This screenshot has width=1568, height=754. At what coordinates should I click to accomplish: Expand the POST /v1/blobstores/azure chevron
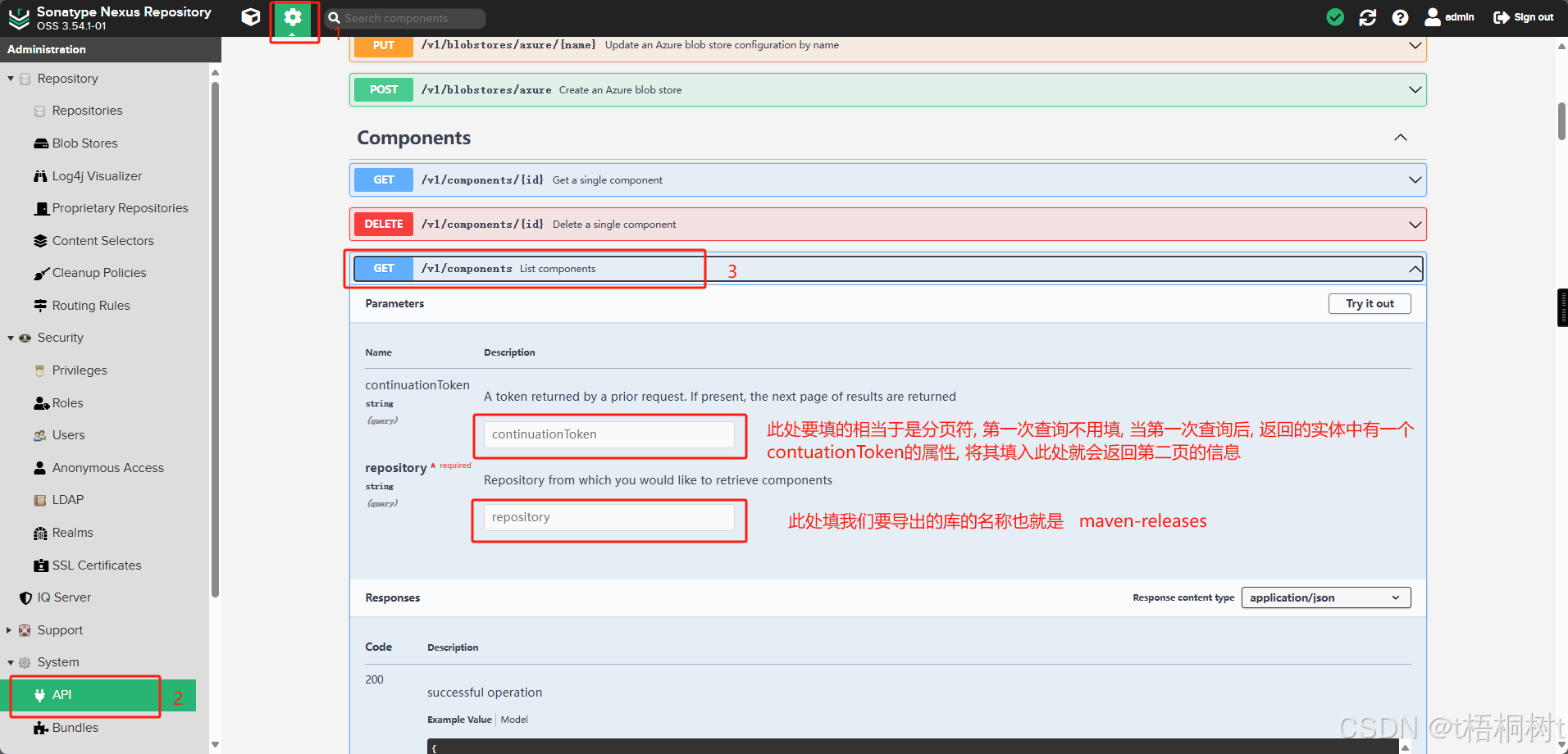[x=1415, y=89]
